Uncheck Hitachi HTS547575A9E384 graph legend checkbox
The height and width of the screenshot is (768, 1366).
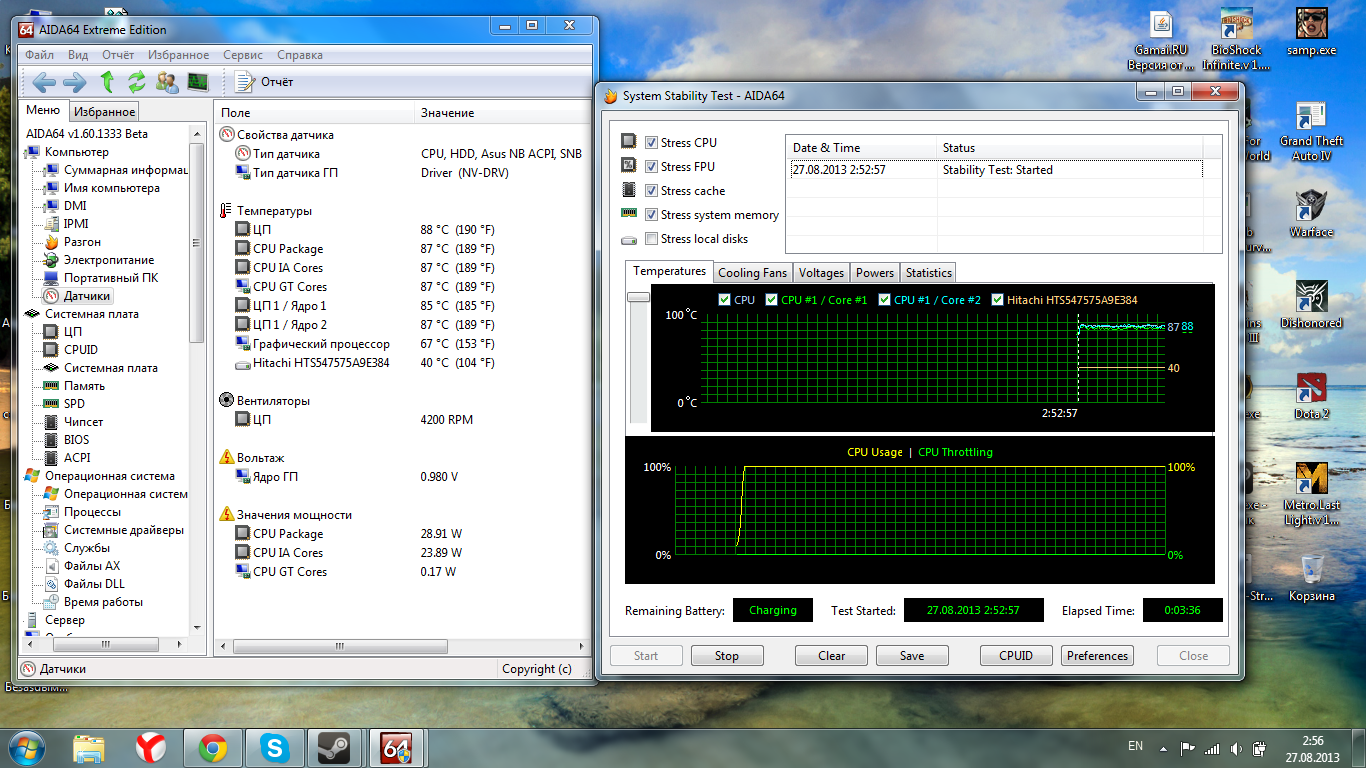(998, 300)
